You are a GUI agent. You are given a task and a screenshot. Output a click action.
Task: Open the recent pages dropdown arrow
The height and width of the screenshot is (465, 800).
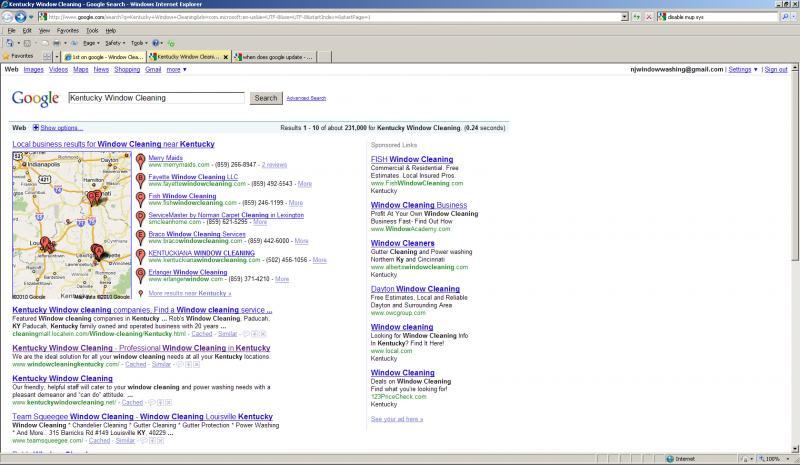31,17
